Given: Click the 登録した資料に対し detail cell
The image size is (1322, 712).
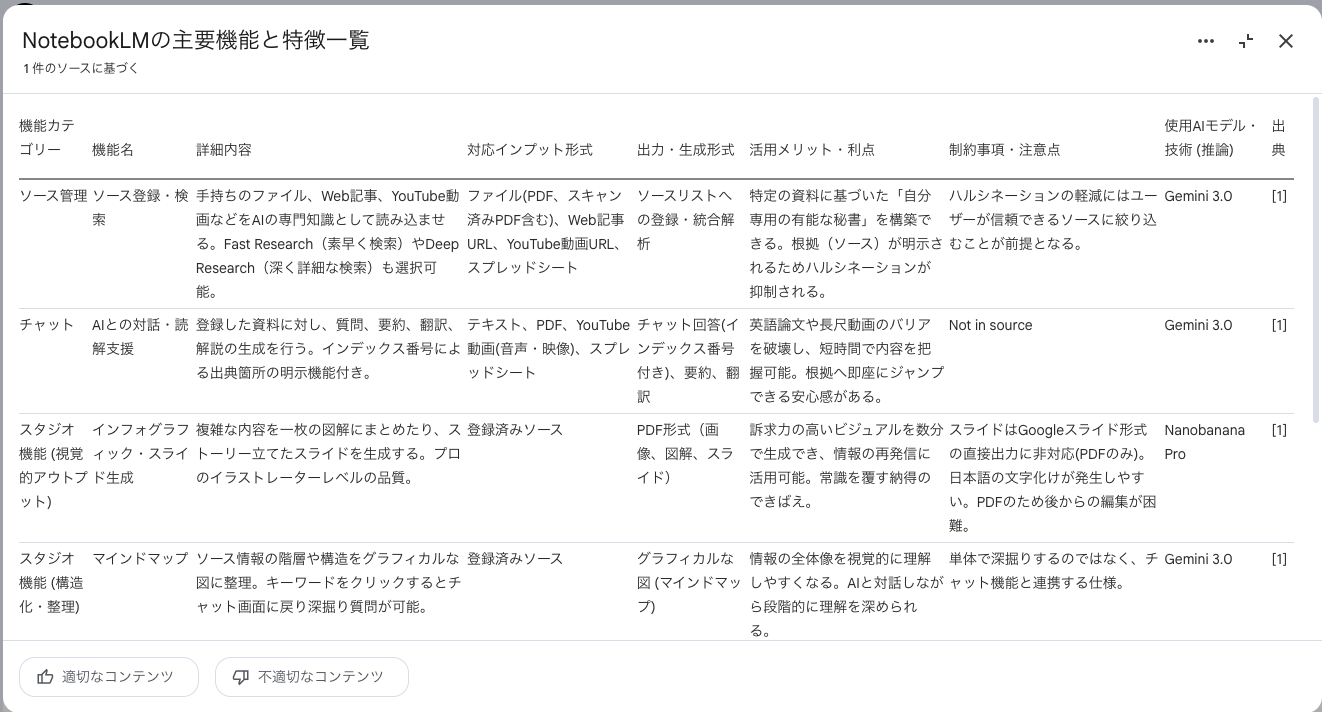Looking at the screenshot, I should (x=328, y=349).
